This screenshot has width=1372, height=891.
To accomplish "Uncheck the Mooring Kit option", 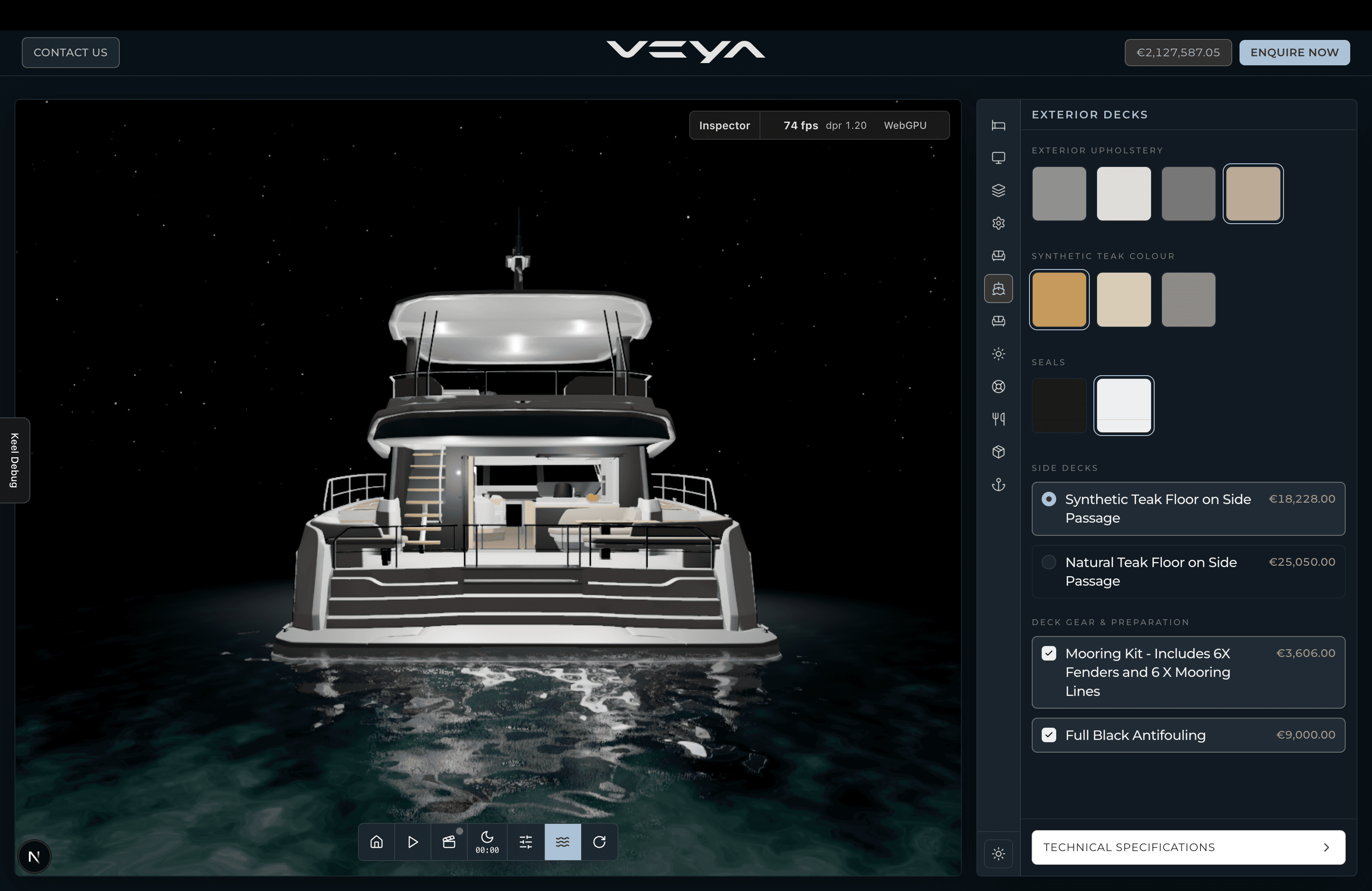I will 1188,672.
